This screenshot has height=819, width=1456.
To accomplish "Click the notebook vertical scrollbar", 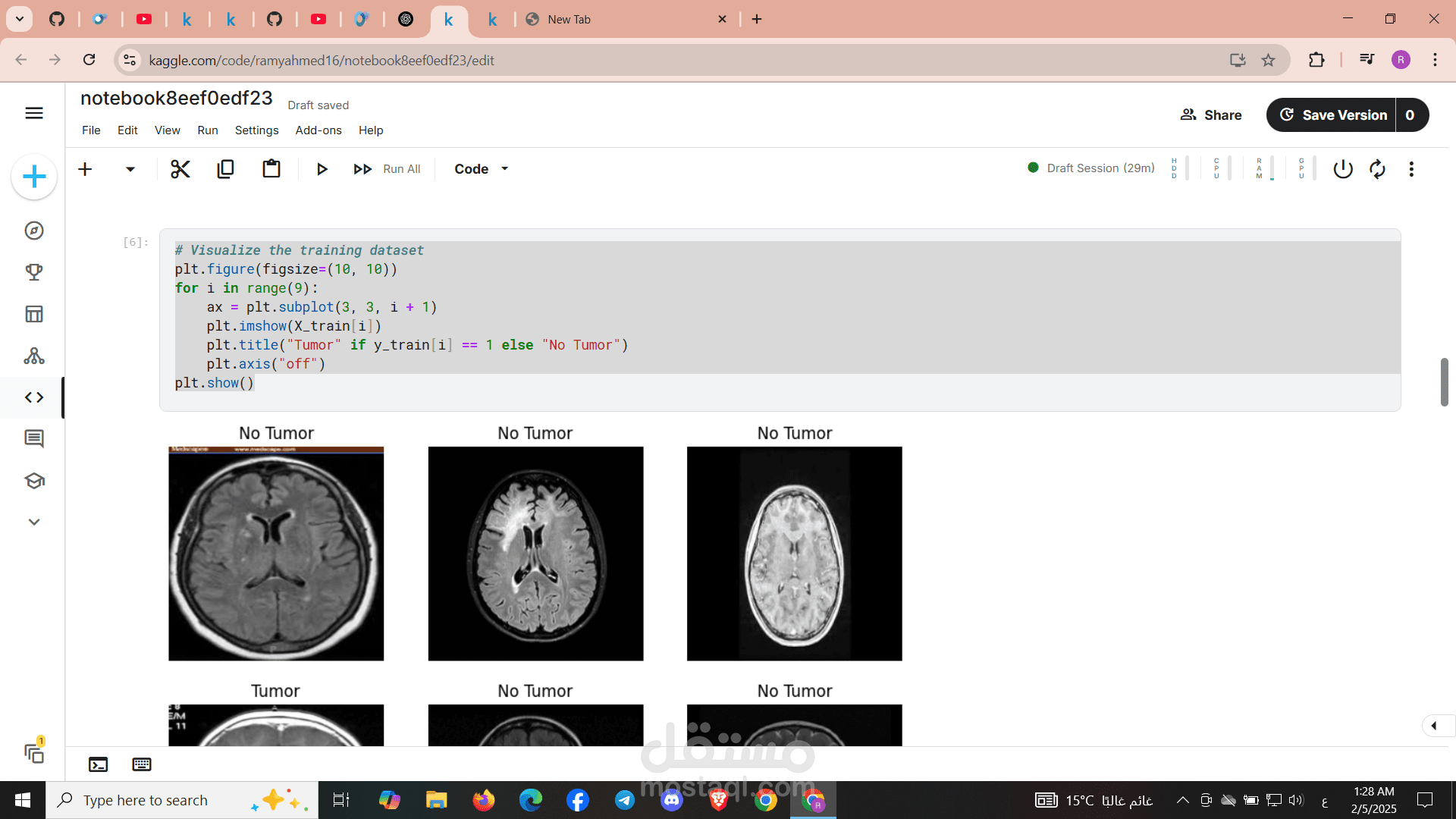I will 1445,381.
